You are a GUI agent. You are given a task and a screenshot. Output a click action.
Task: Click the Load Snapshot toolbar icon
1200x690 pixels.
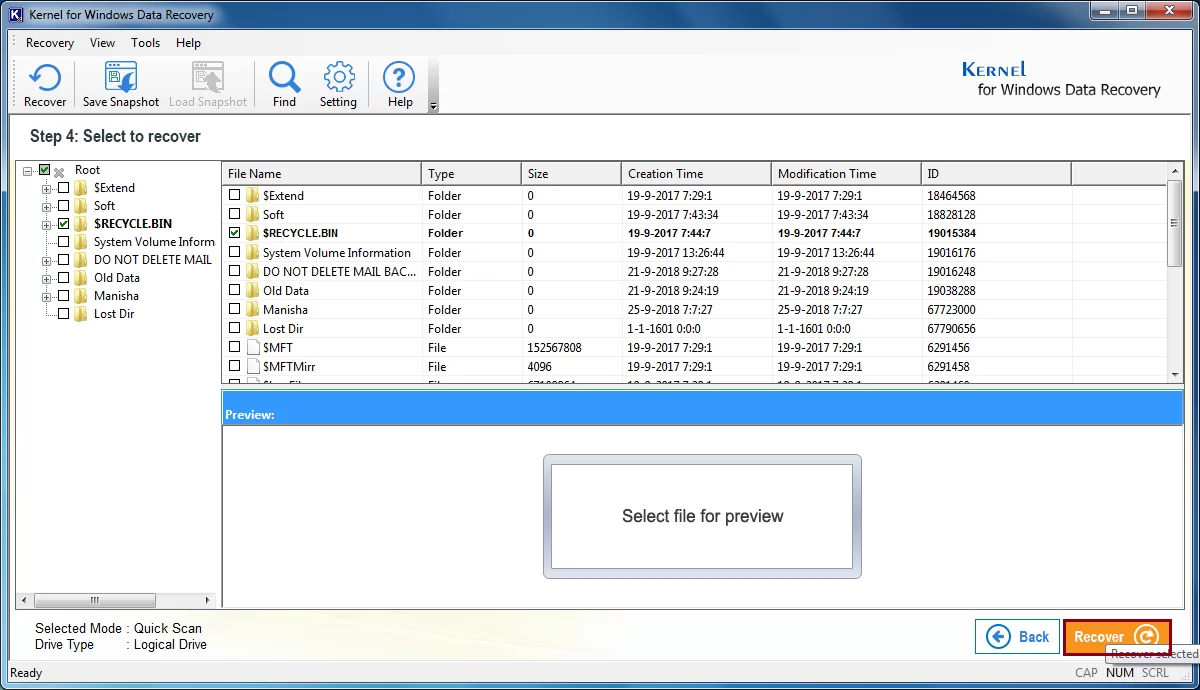[x=207, y=83]
